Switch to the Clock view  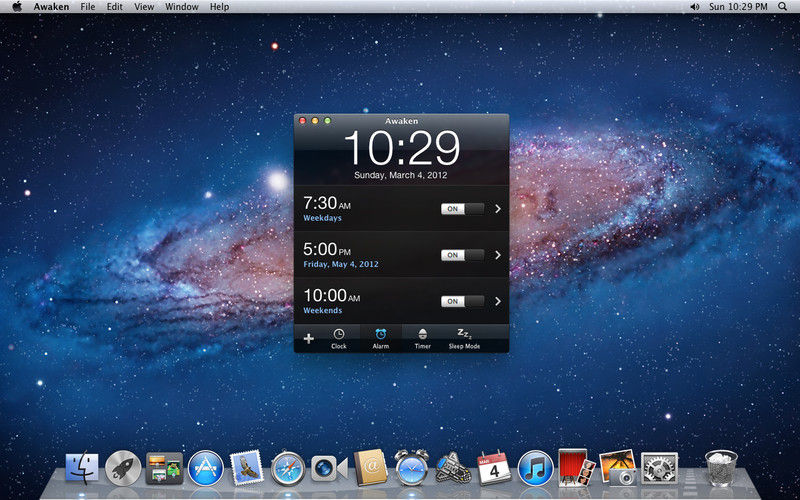[339, 339]
